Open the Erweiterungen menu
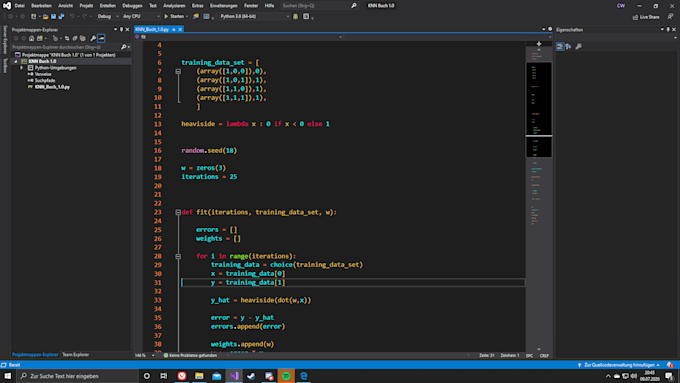This screenshot has height=383, width=680. click(224, 6)
